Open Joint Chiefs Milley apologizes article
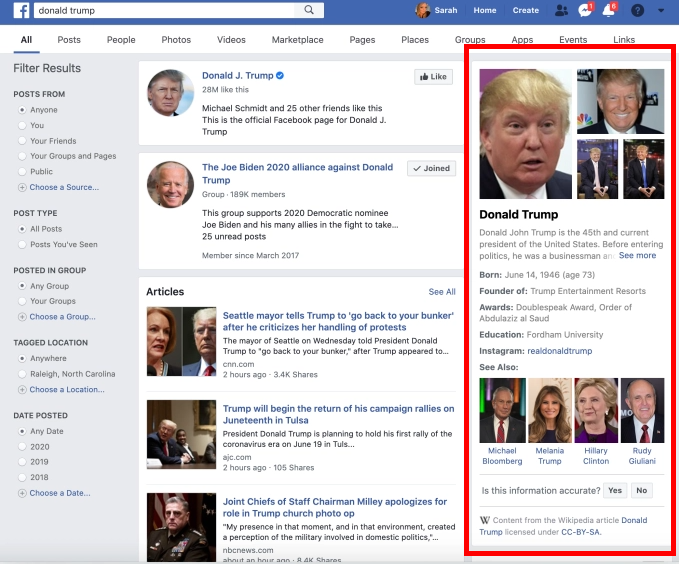Image resolution: width=679 pixels, height=565 pixels. tap(335, 507)
